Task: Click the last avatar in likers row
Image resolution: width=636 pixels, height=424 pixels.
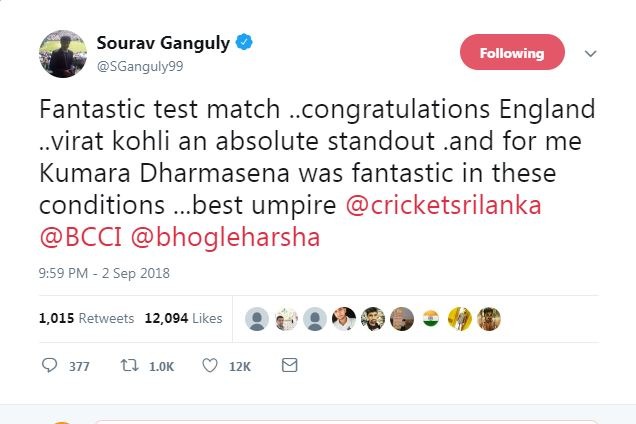Action: coord(489,319)
